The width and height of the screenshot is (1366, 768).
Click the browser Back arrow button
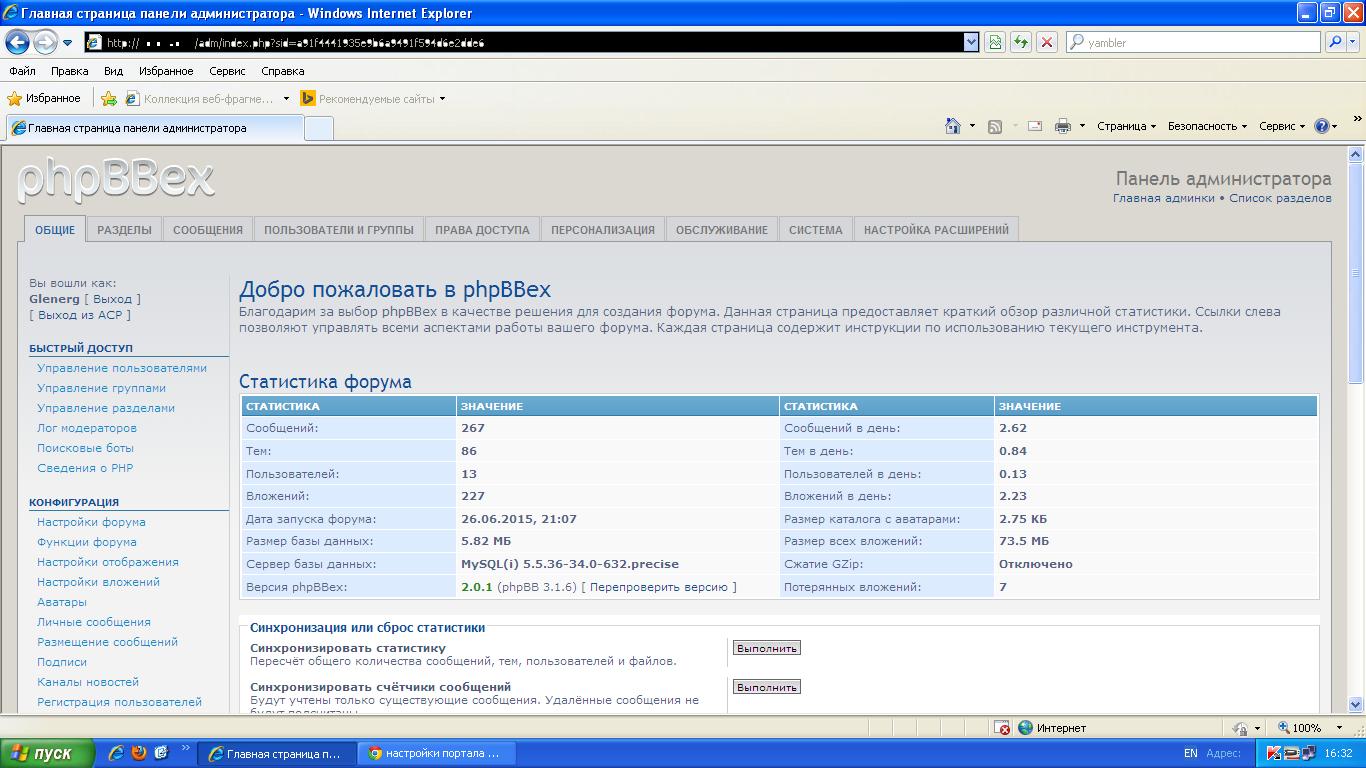[17, 42]
